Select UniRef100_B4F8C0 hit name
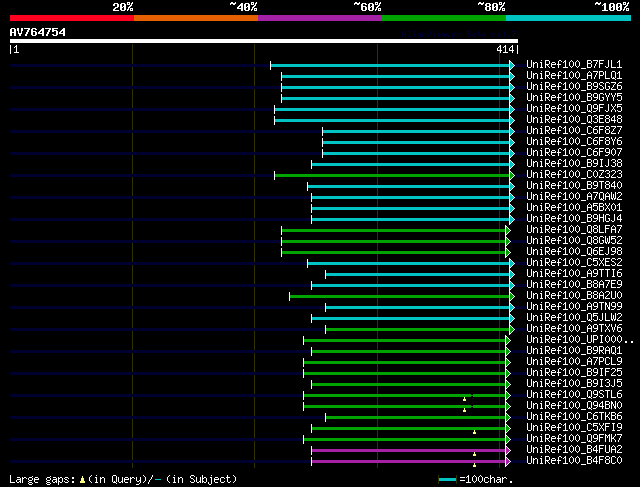This screenshot has width=640, height=487. [574, 461]
